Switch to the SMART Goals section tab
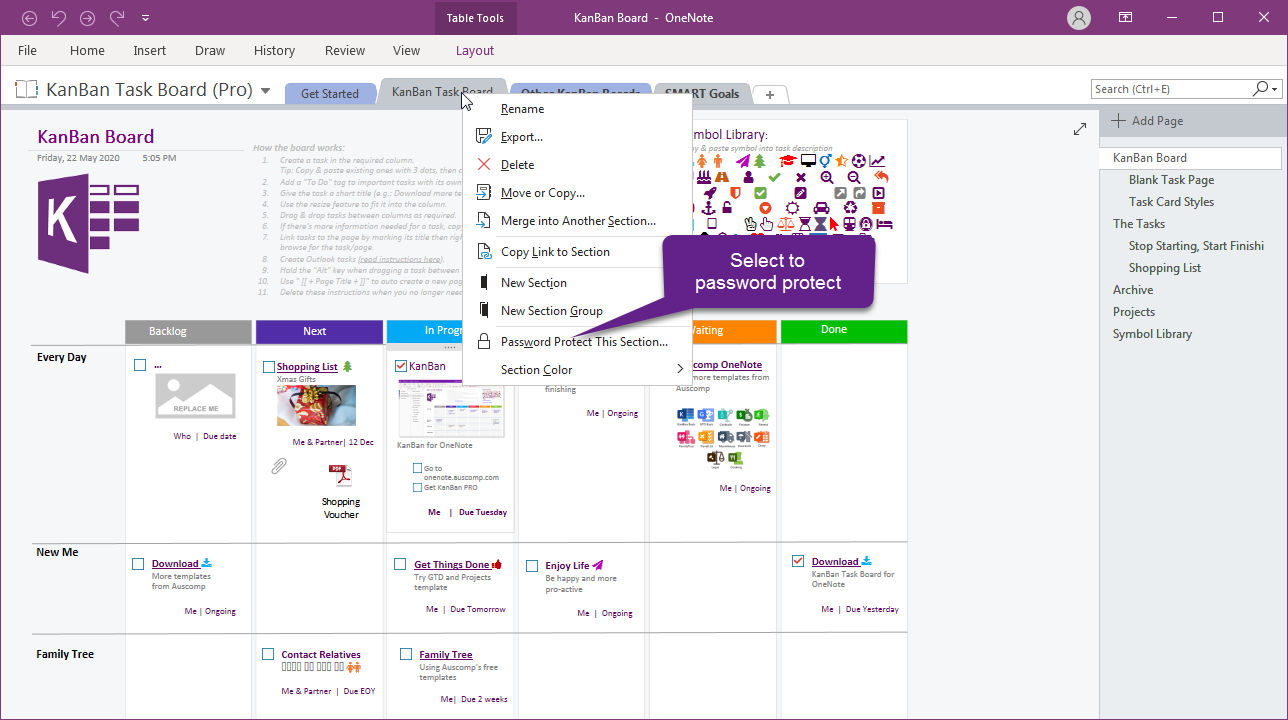1288x720 pixels. tap(702, 93)
